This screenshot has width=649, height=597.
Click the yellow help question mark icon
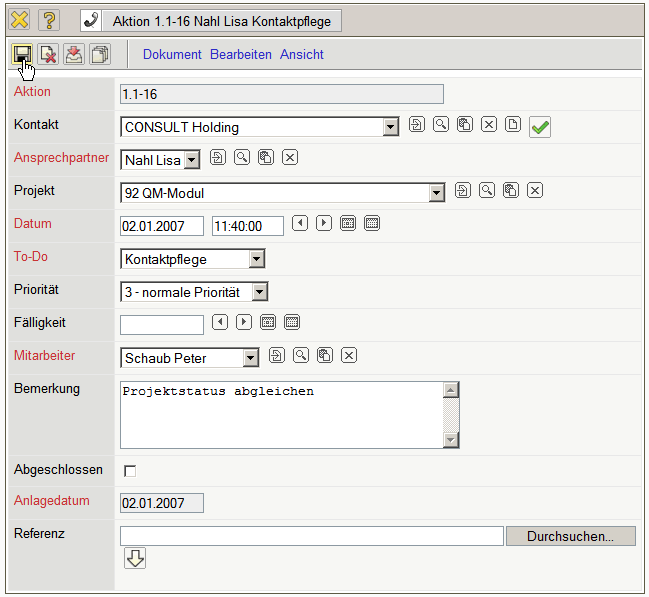point(49,20)
